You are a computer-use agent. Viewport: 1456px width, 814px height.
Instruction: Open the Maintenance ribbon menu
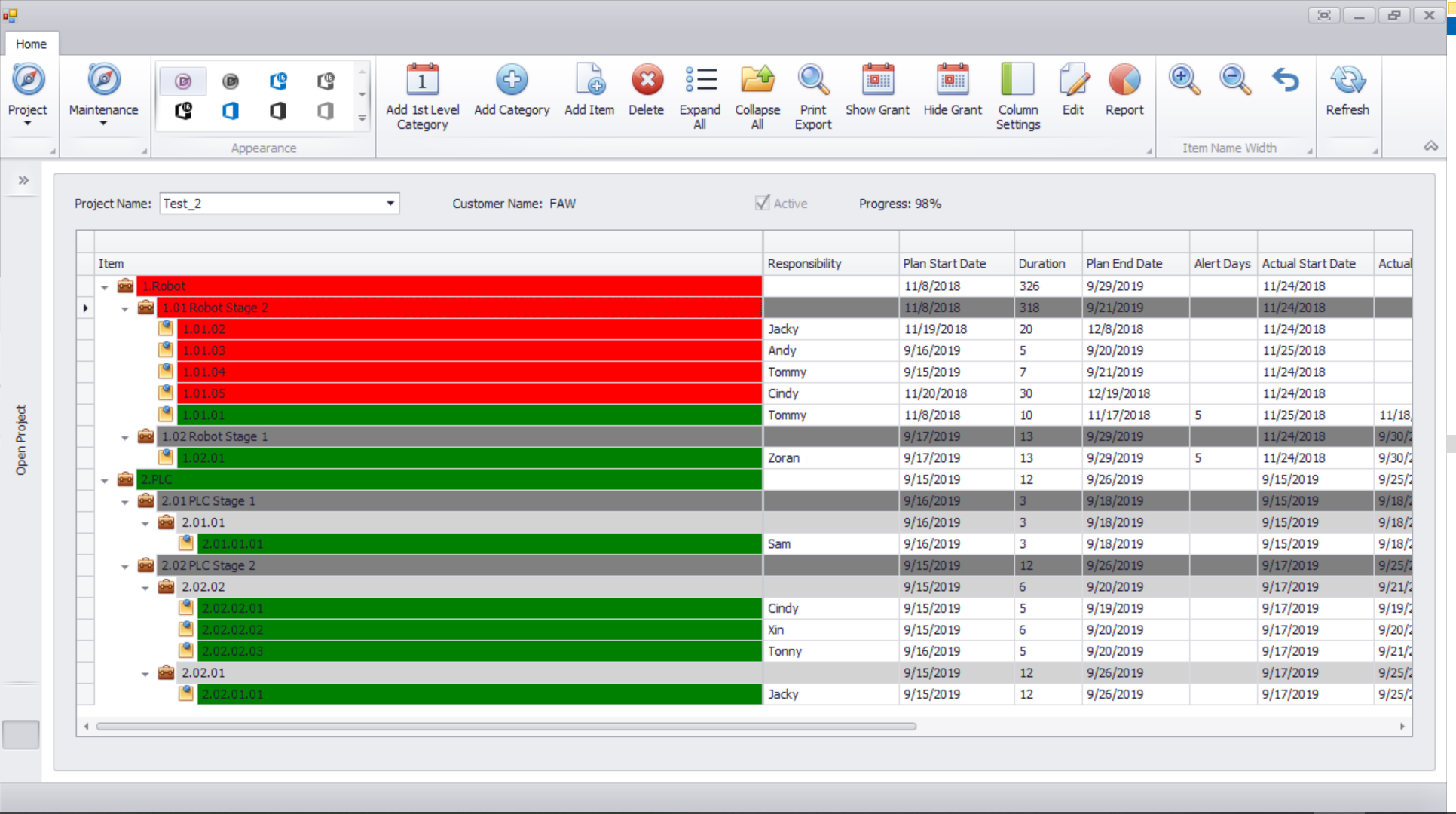click(103, 94)
